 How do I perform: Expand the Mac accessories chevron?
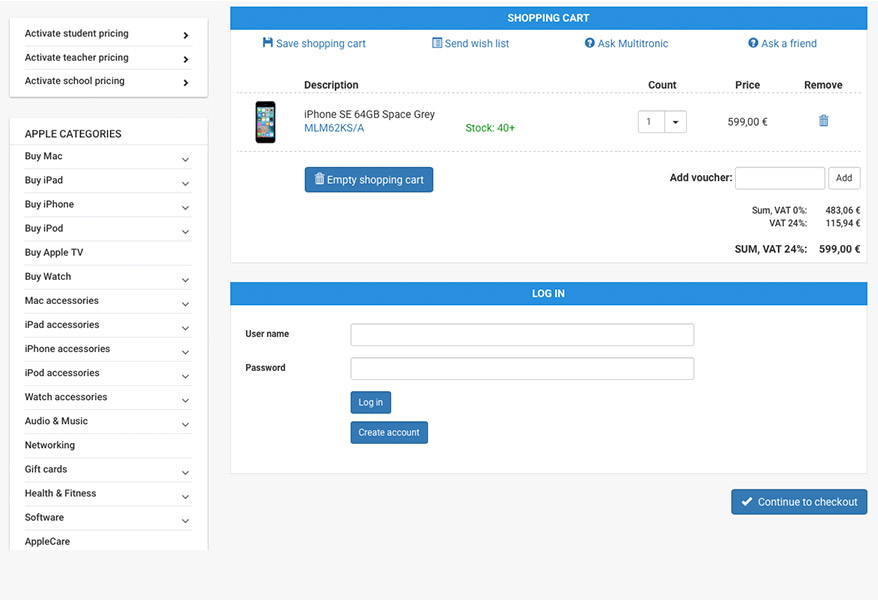[185, 304]
